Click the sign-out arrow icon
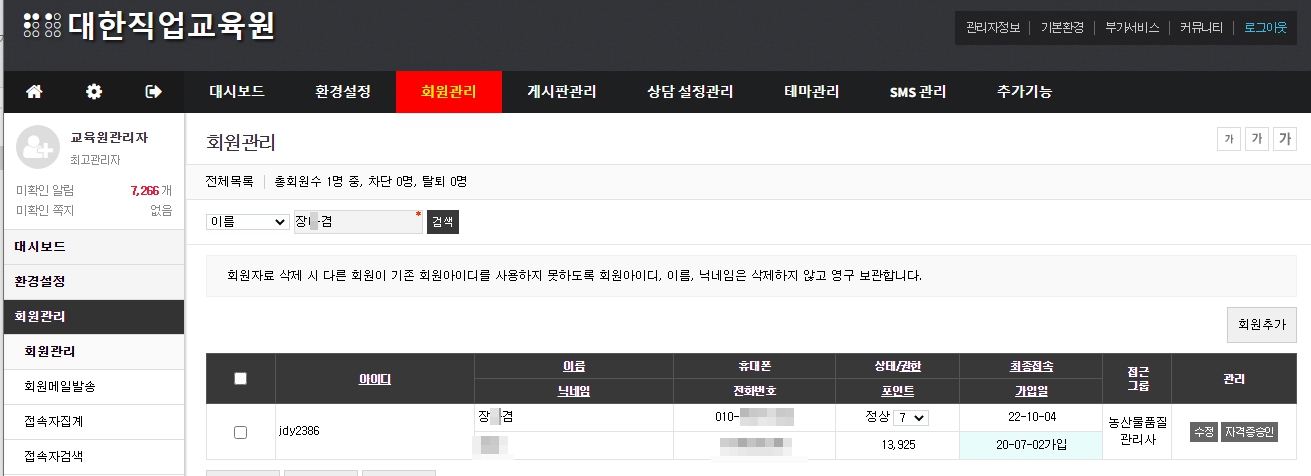This screenshot has width=1311, height=476. pyautogui.click(x=154, y=92)
